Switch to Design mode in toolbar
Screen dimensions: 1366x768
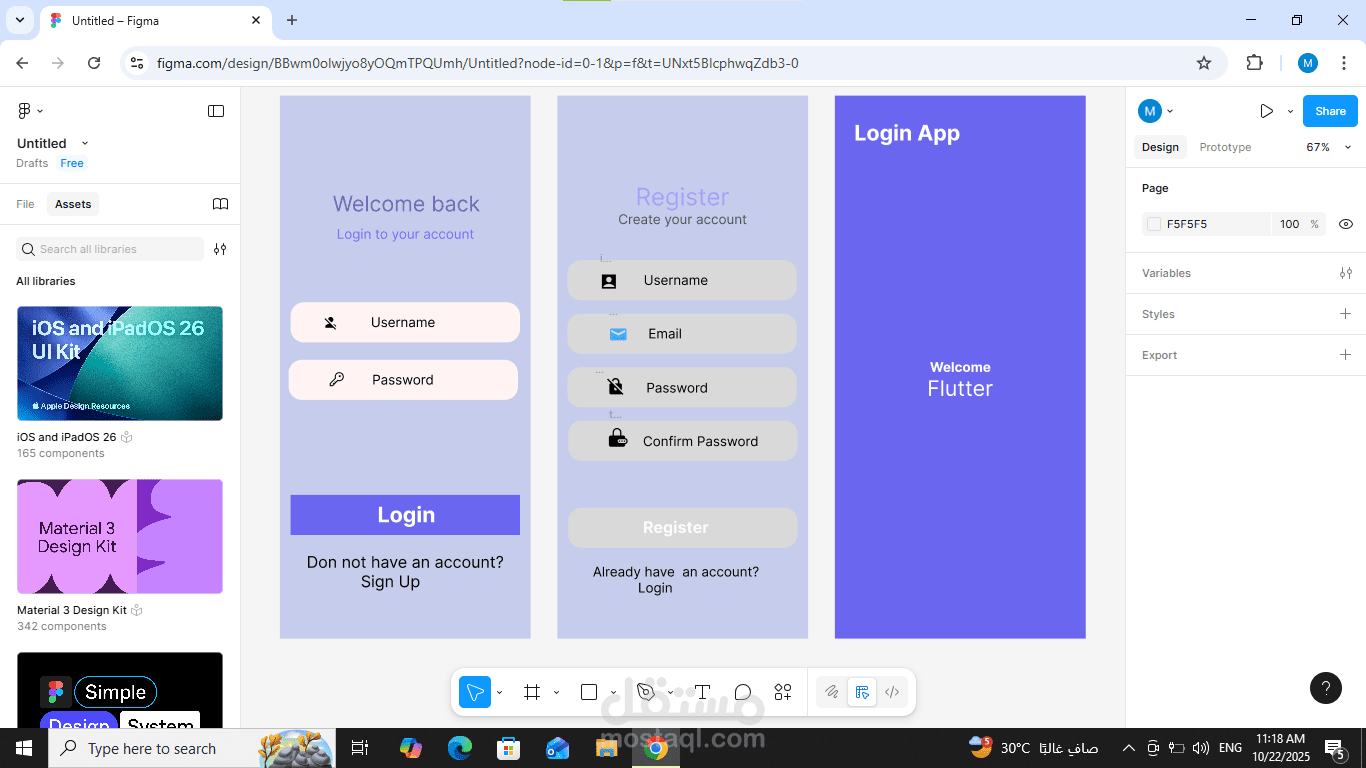(x=862, y=692)
